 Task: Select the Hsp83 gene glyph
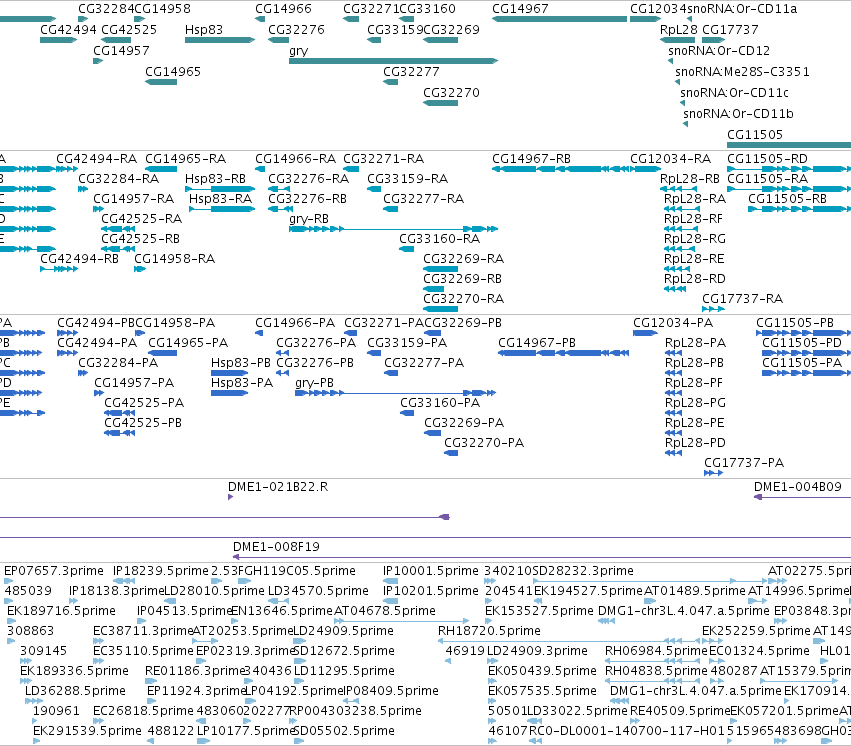point(220,40)
